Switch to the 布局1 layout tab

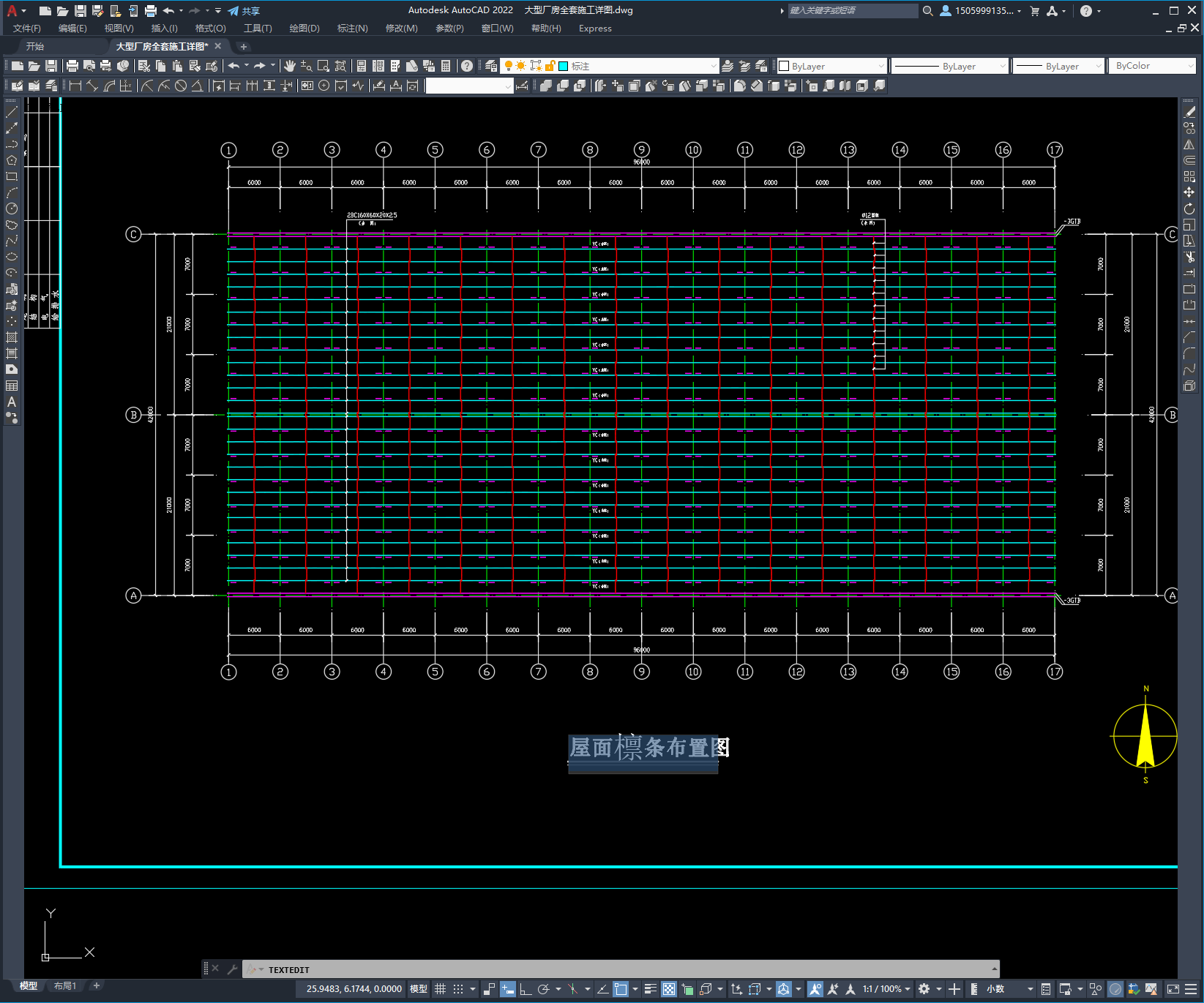pyautogui.click(x=65, y=986)
